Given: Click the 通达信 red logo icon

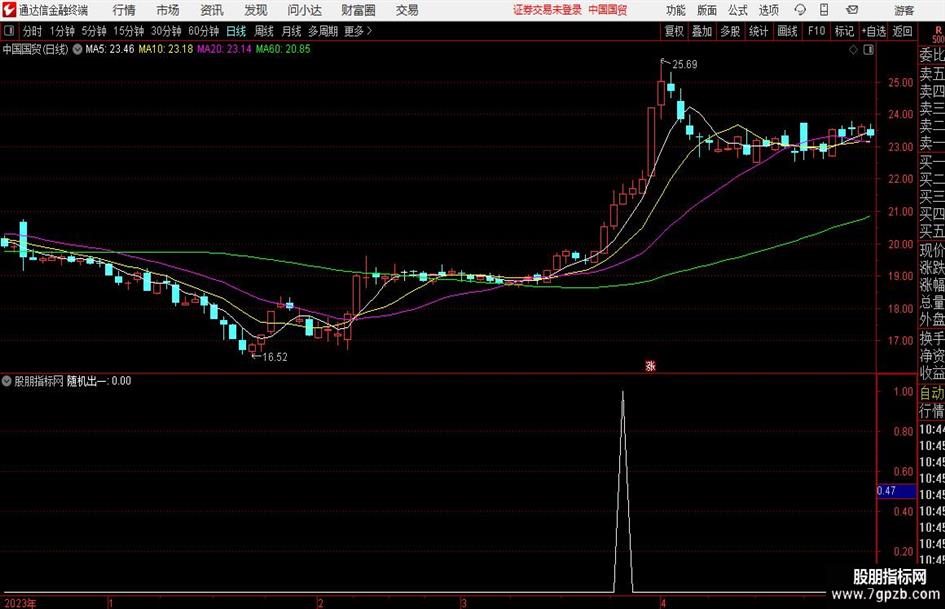Looking at the screenshot, I should coord(9,10).
